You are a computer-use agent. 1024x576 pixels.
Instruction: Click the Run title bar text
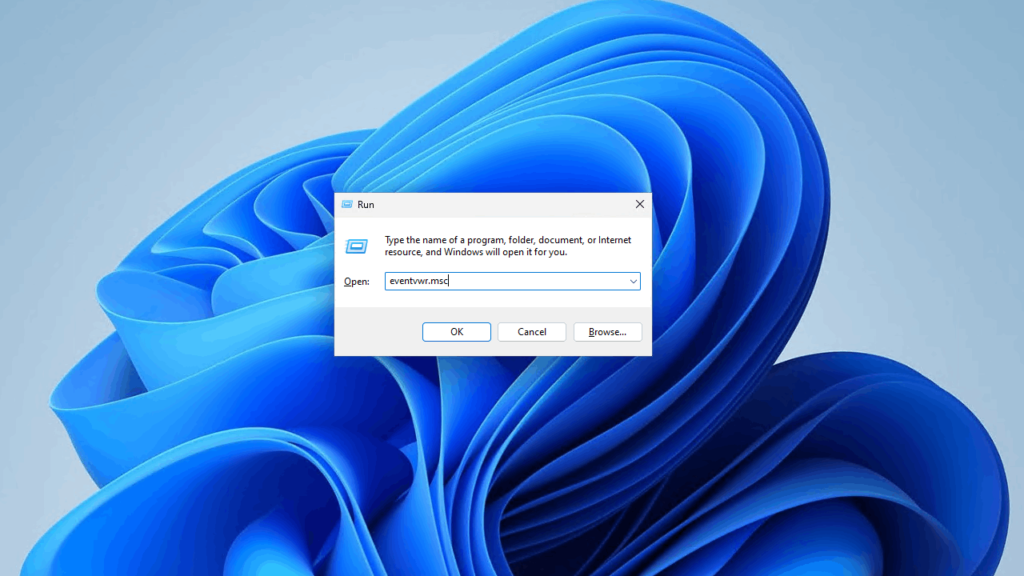tap(366, 204)
